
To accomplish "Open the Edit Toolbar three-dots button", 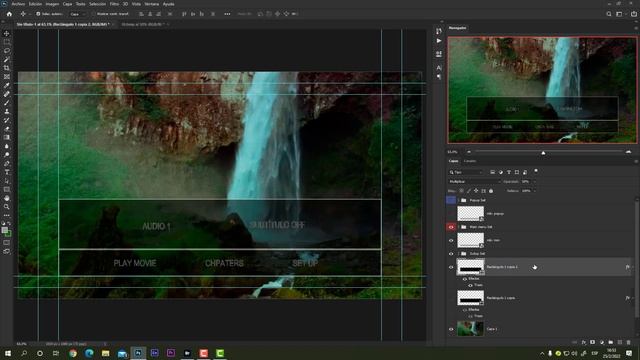I will click(7, 215).
